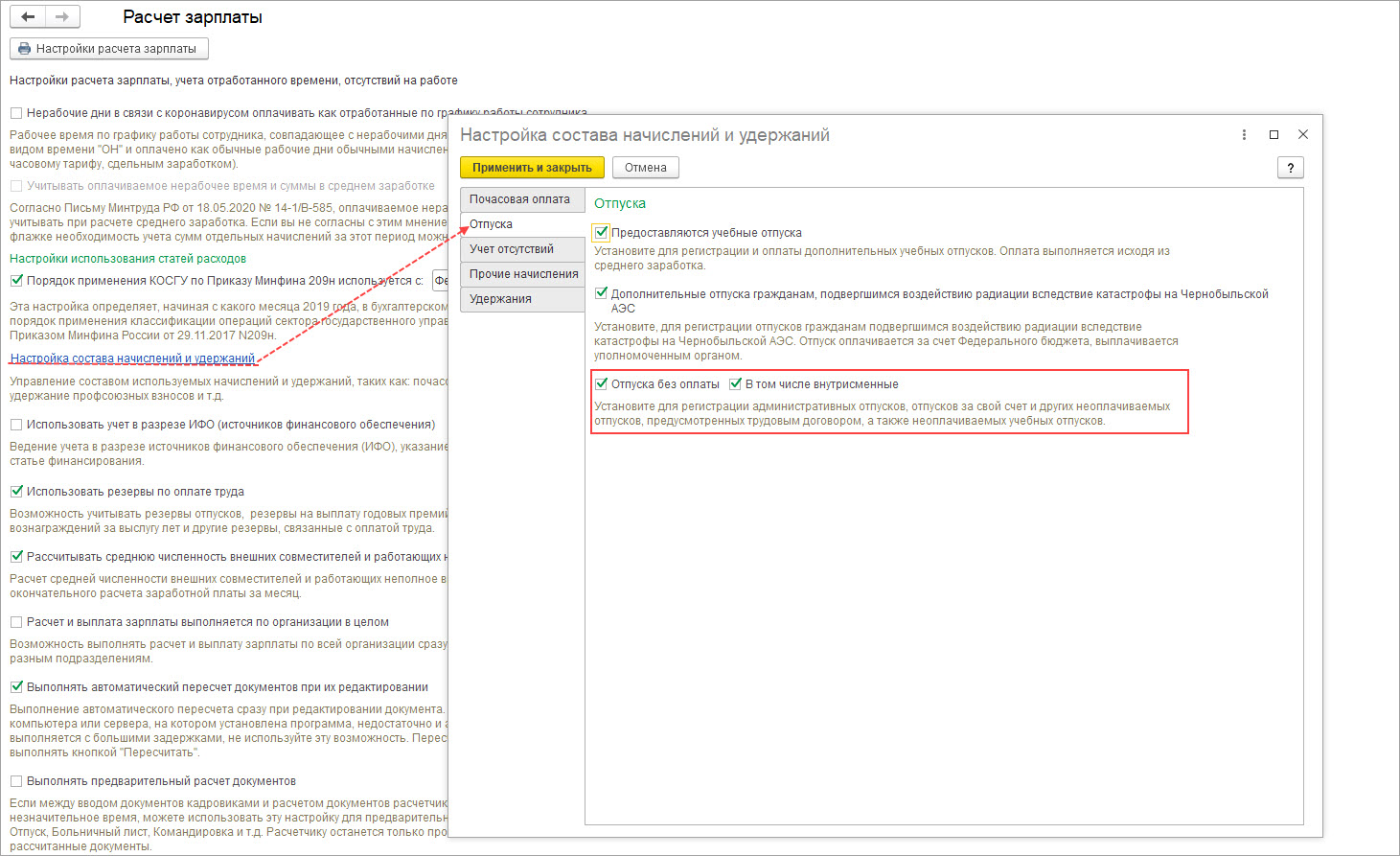Toggle Предоставляются учебные отпуска checkbox
The image size is (1400, 856).
click(x=601, y=232)
